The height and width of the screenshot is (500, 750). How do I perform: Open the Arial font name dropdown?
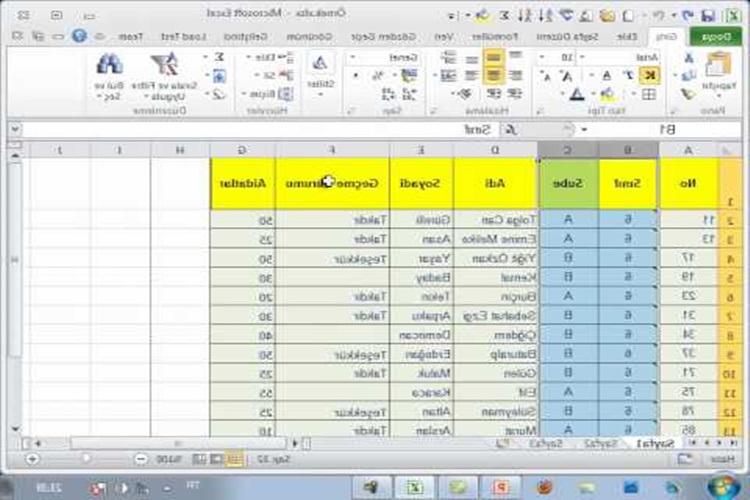(582, 57)
